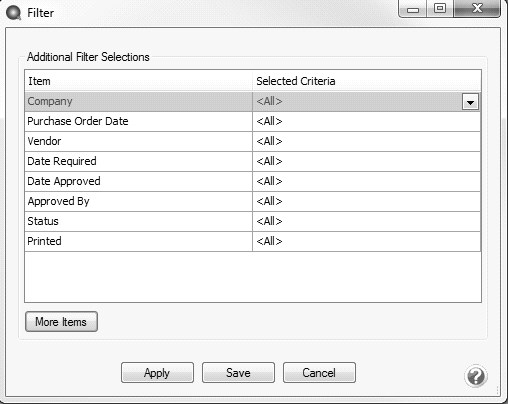Click the Filter window app icon
This screenshot has height=404, width=508.
coord(14,13)
